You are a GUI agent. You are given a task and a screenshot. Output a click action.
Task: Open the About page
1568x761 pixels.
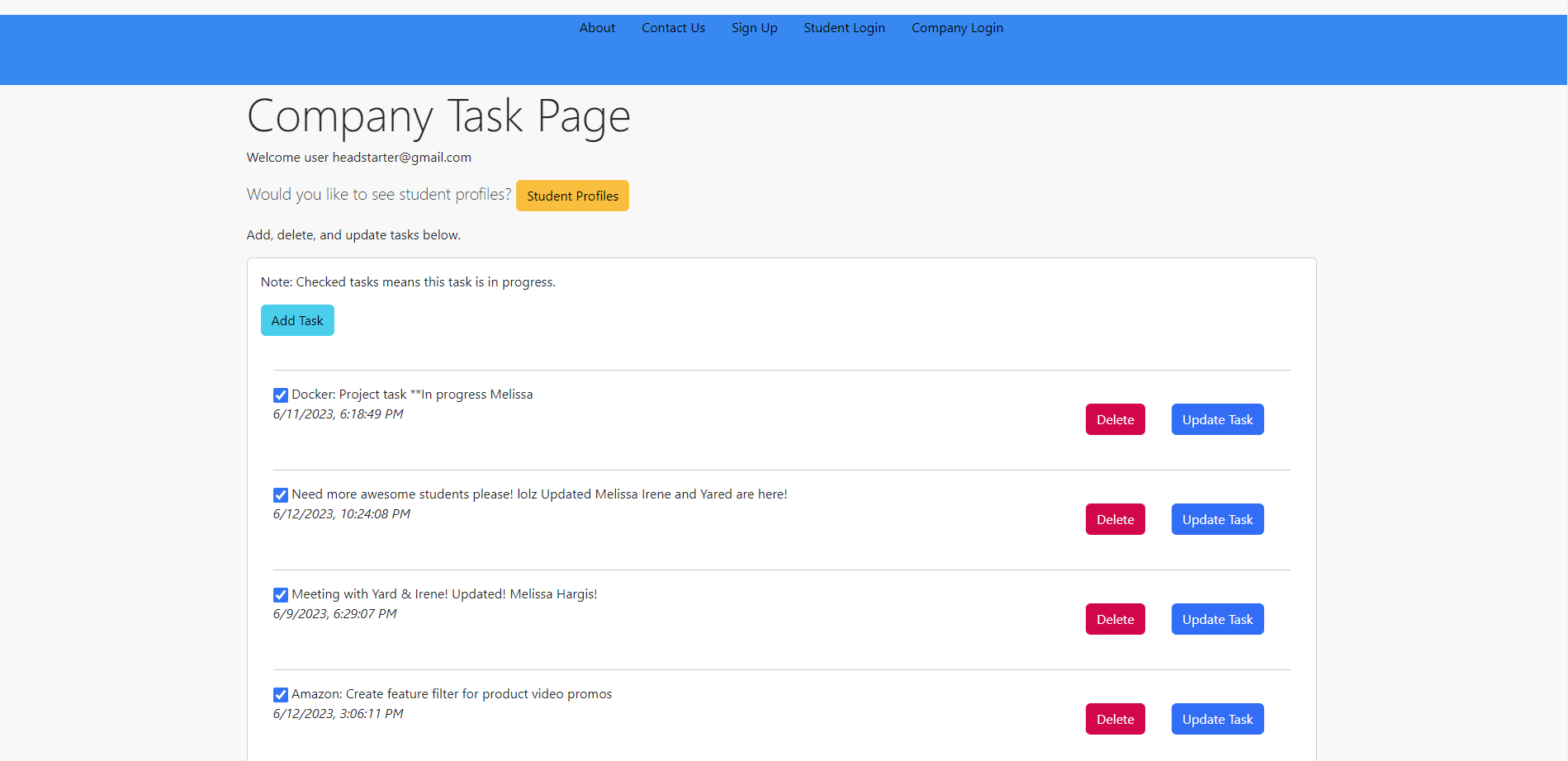point(596,27)
